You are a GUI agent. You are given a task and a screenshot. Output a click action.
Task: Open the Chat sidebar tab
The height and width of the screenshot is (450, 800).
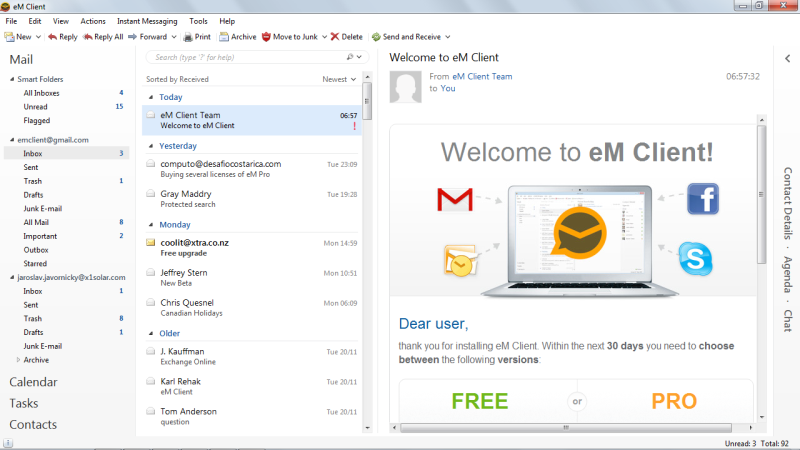(788, 320)
